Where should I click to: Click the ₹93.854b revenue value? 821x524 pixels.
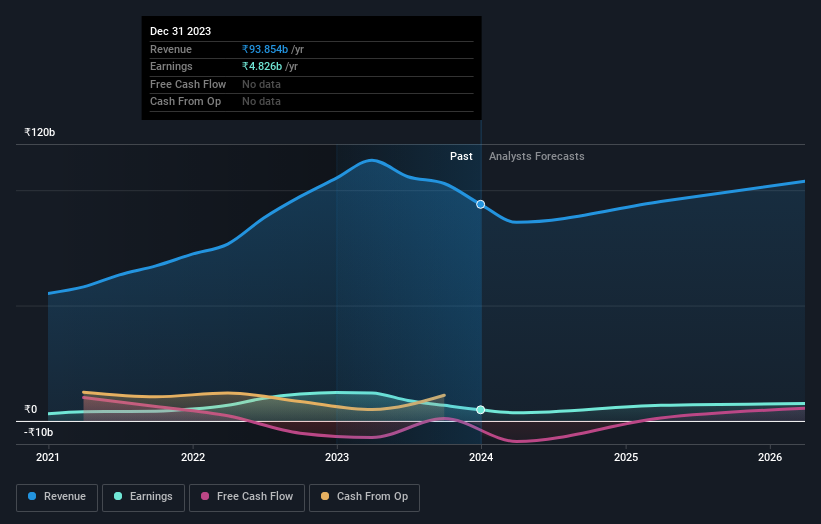[x=265, y=49]
